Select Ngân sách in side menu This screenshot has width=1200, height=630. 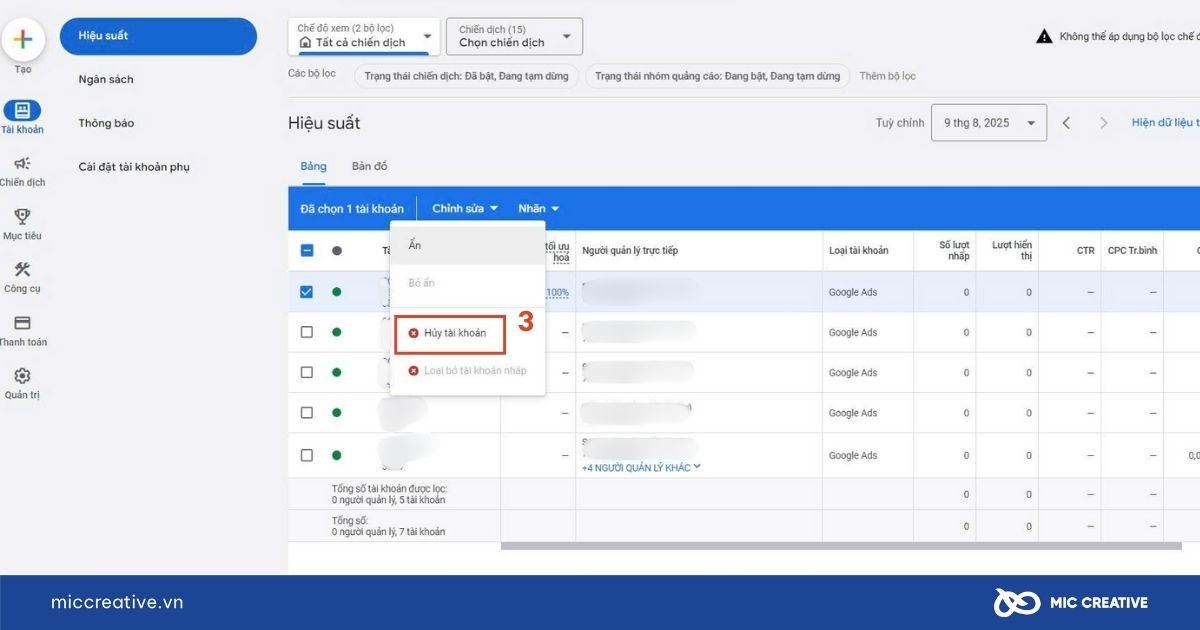click(x=106, y=79)
